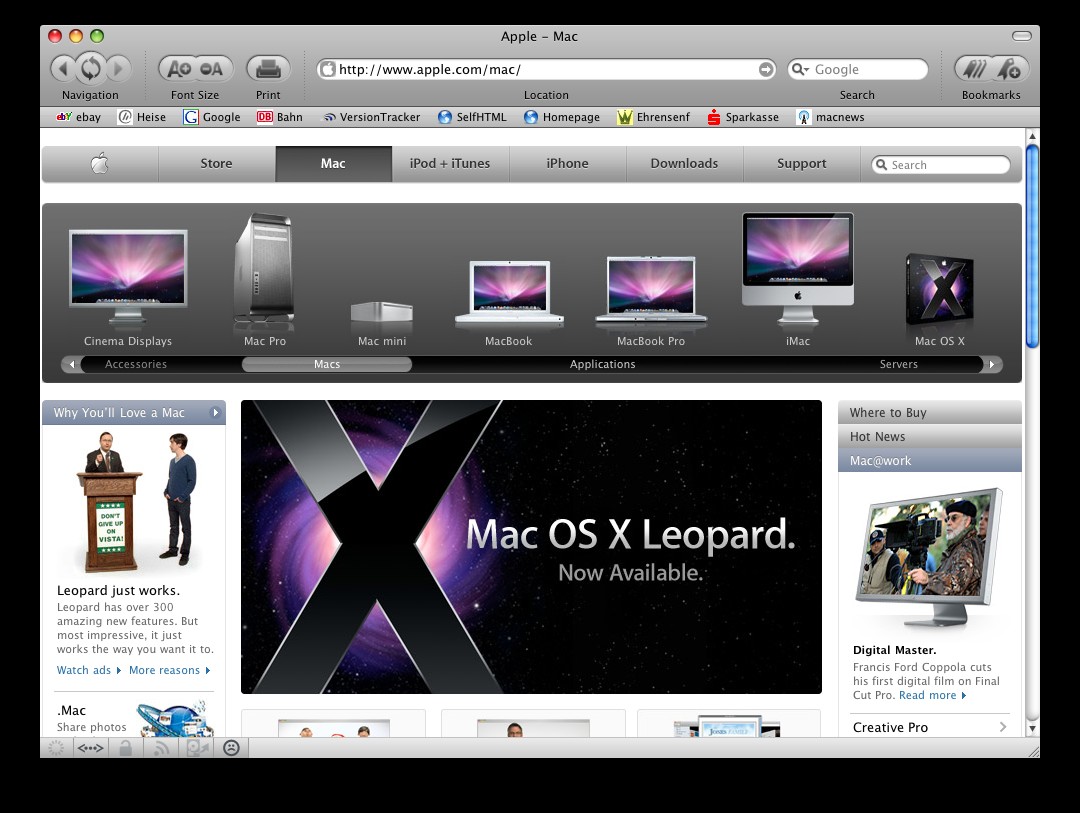This screenshot has width=1080, height=813.
Task: Switch to the Downloads tab
Action: pos(685,164)
